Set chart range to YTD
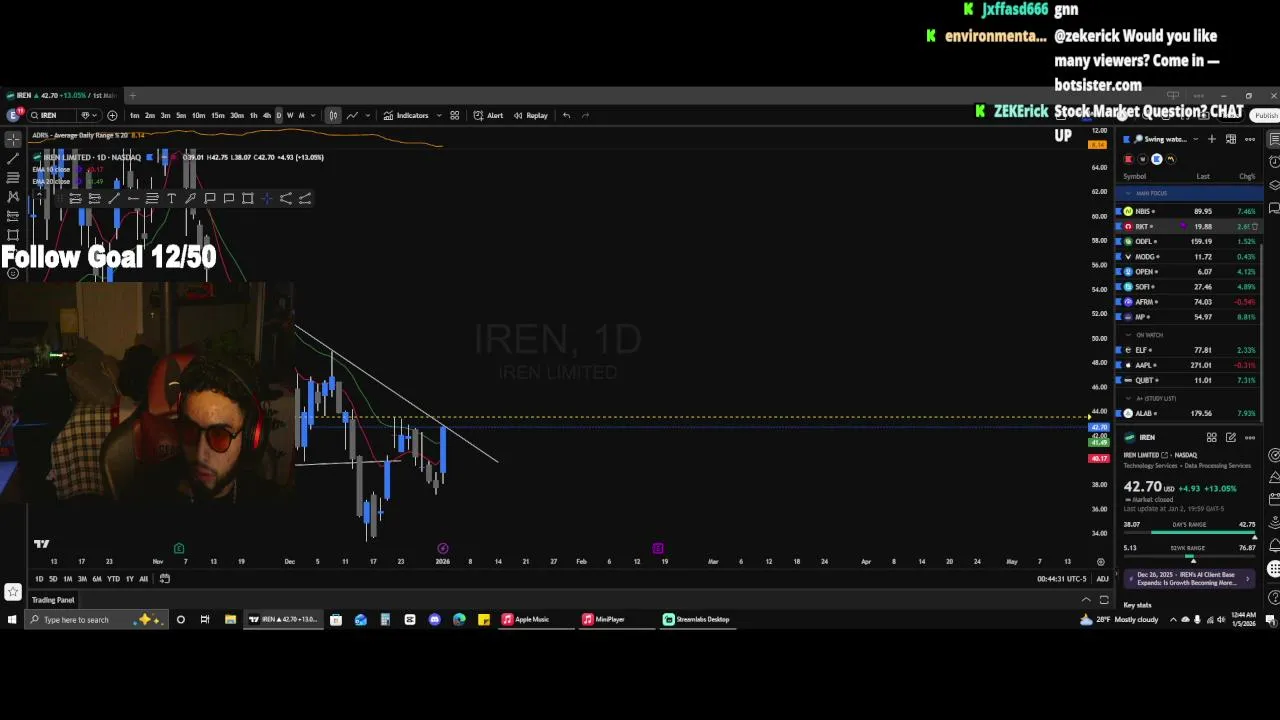Viewport: 1280px width, 720px height. pos(113,579)
